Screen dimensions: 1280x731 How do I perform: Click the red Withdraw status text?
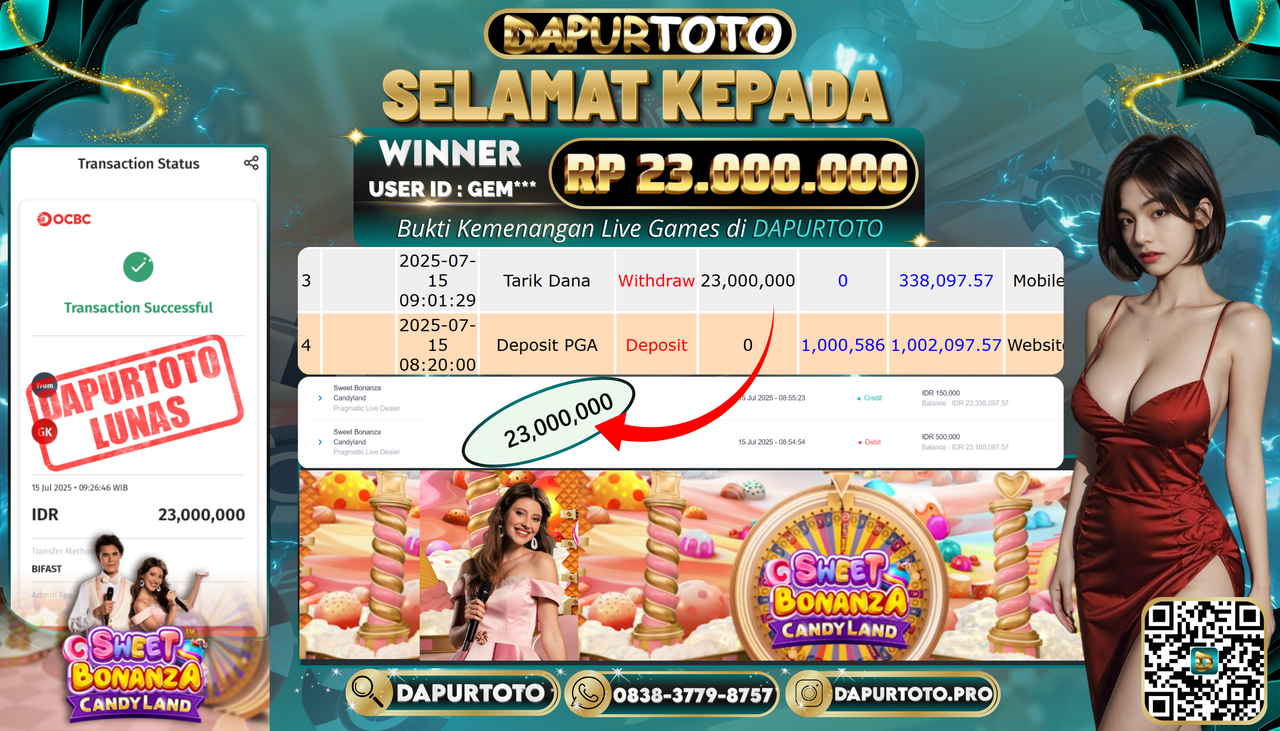pos(656,281)
